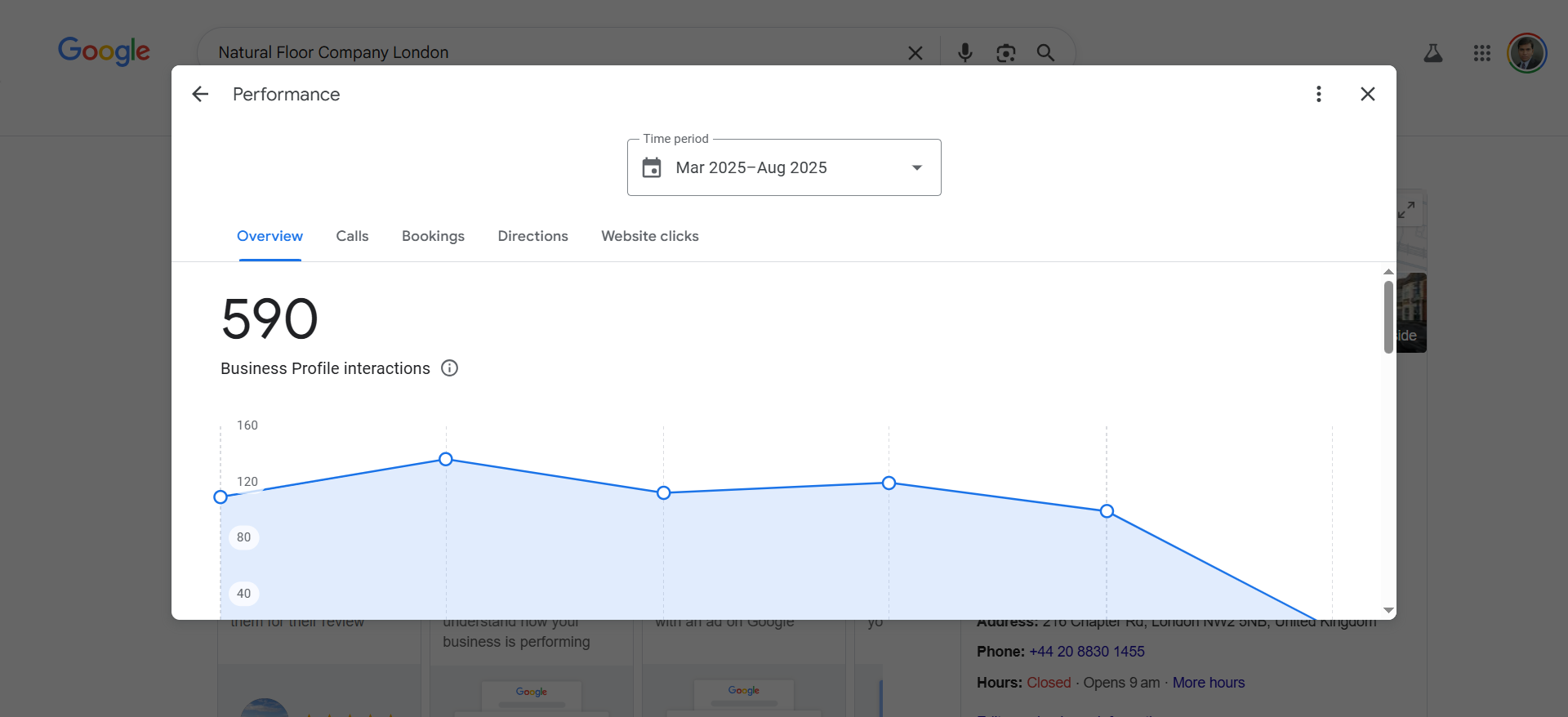Click the back arrow in Performance header
This screenshot has width=1568, height=717.
pos(200,94)
